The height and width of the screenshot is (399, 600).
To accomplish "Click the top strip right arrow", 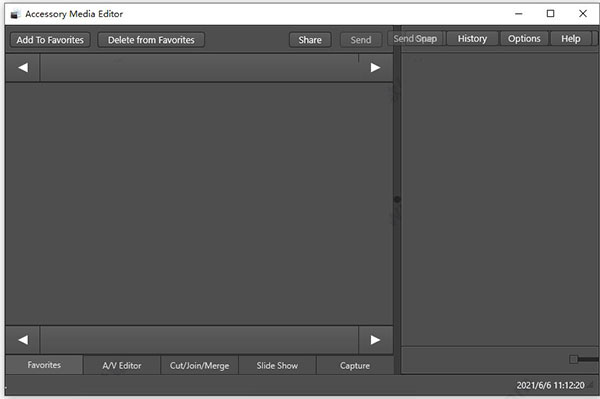I will point(375,68).
